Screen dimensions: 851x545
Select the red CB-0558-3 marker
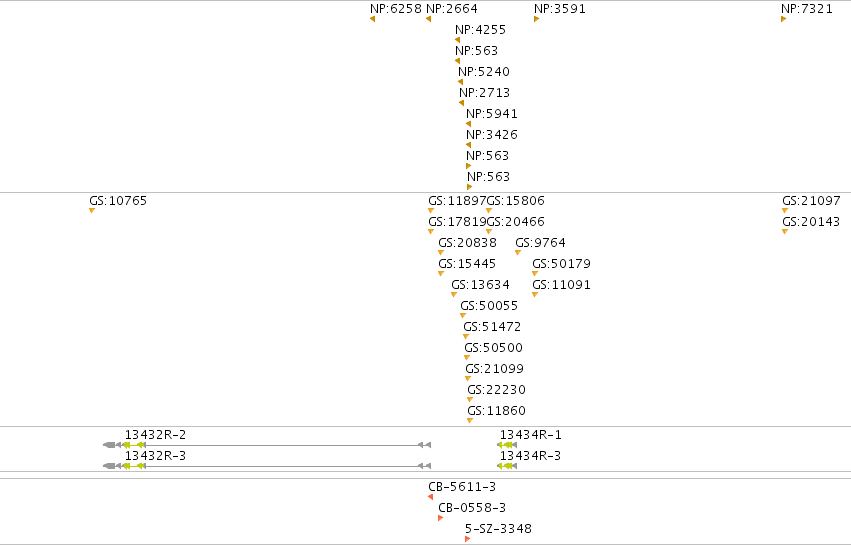coord(440,518)
